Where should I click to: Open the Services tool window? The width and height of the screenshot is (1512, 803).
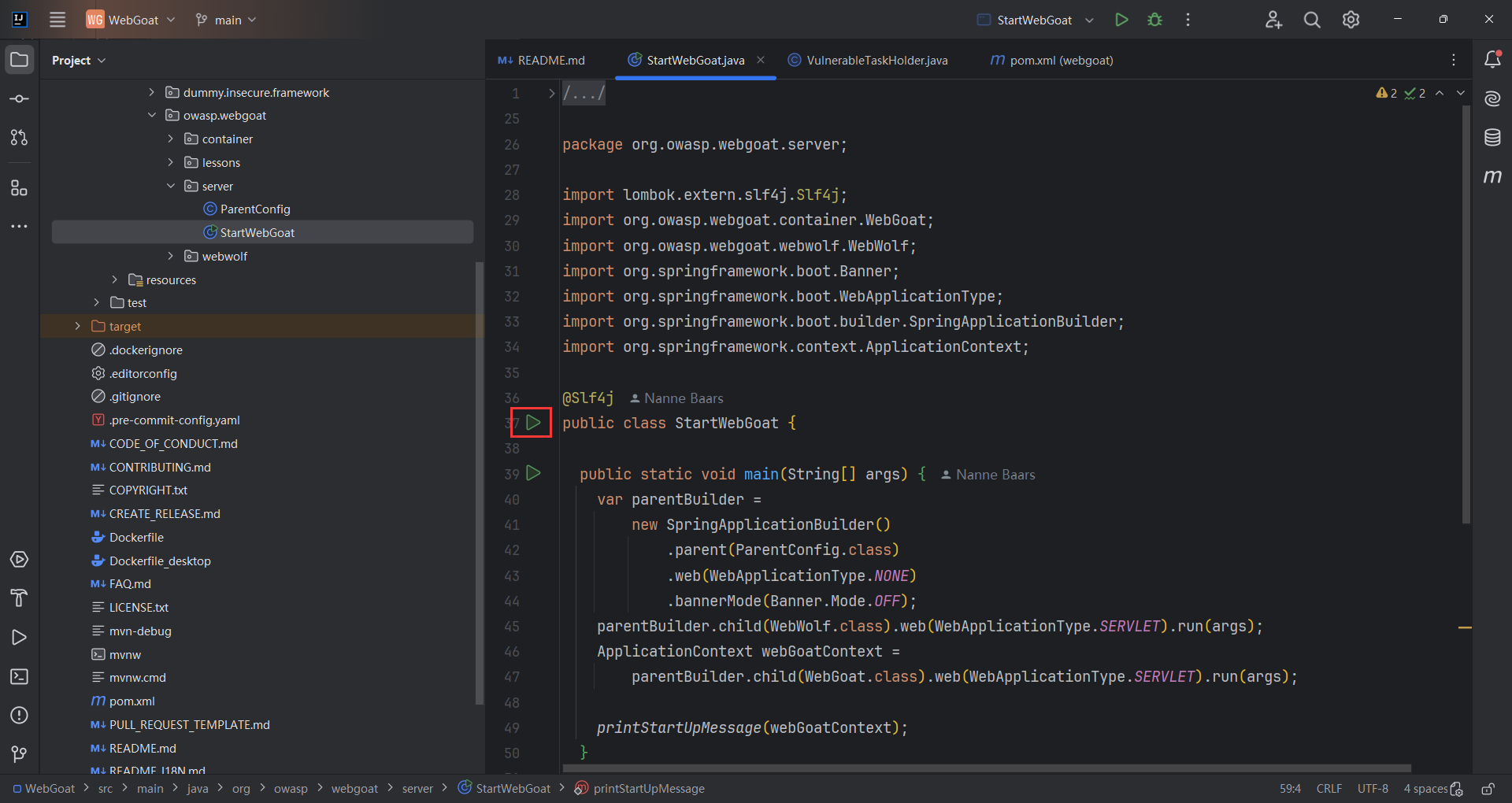click(20, 560)
